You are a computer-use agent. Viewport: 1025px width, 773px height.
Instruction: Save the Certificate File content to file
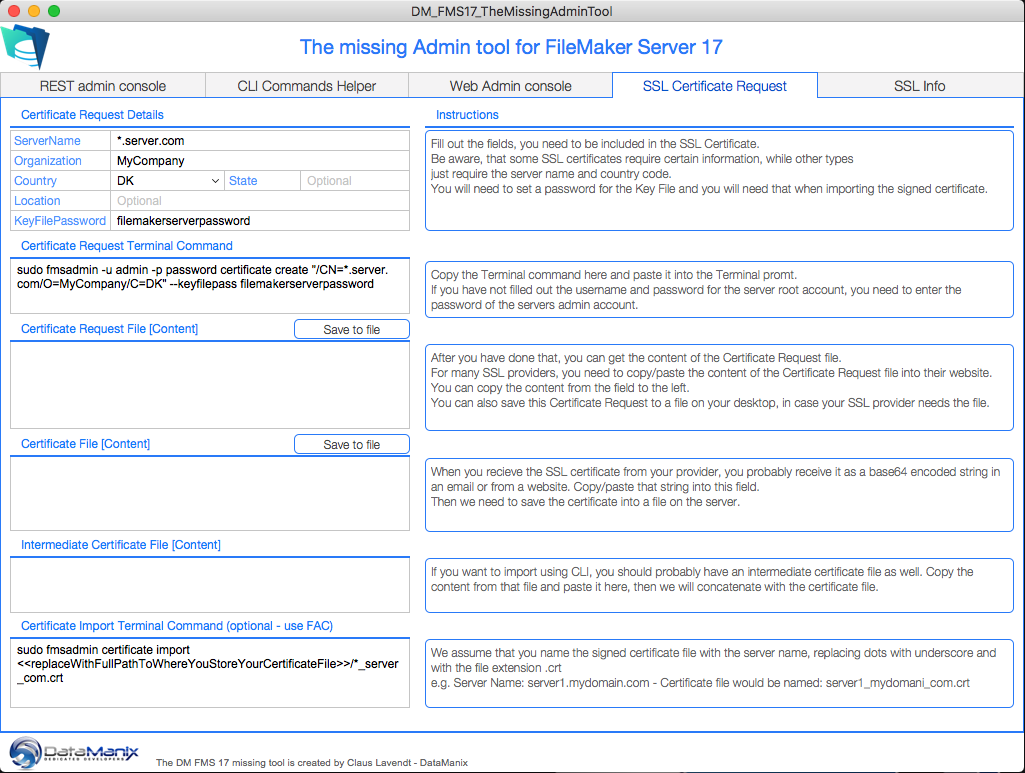point(352,444)
